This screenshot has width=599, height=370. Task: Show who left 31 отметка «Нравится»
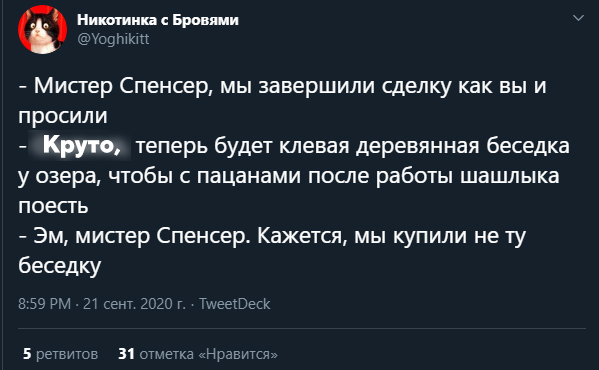point(198,354)
